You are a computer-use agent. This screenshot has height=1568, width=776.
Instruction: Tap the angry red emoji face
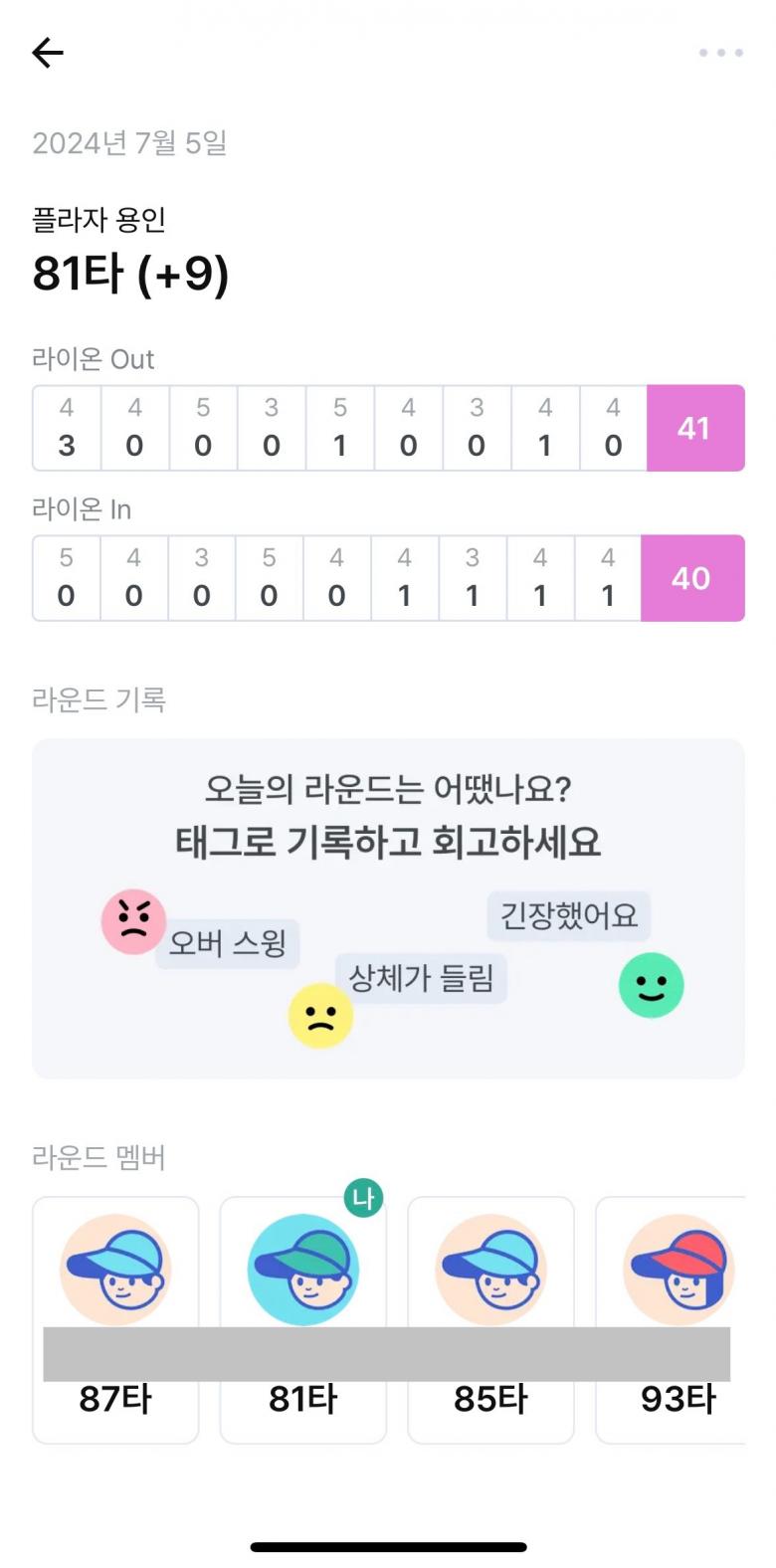[x=133, y=921]
